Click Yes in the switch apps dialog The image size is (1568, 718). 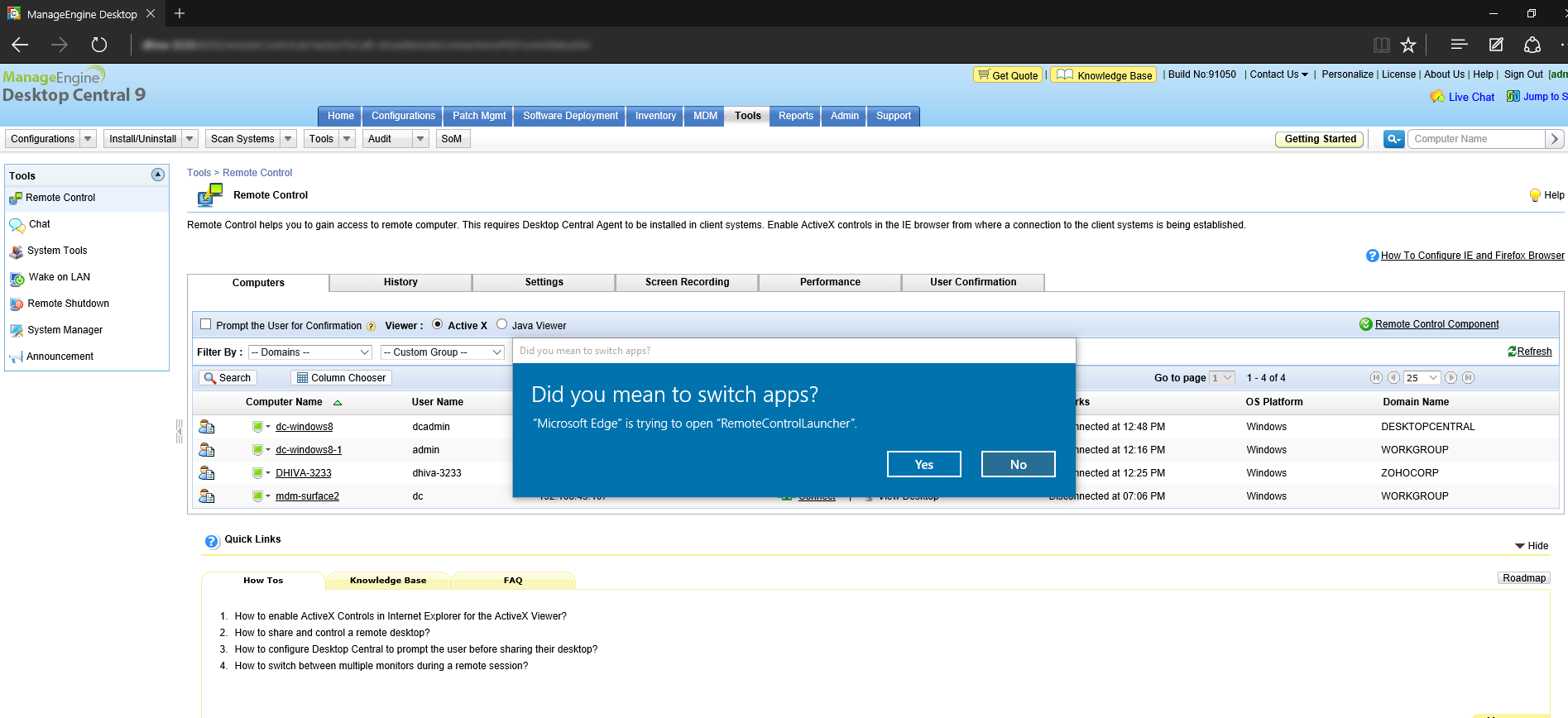[924, 465]
